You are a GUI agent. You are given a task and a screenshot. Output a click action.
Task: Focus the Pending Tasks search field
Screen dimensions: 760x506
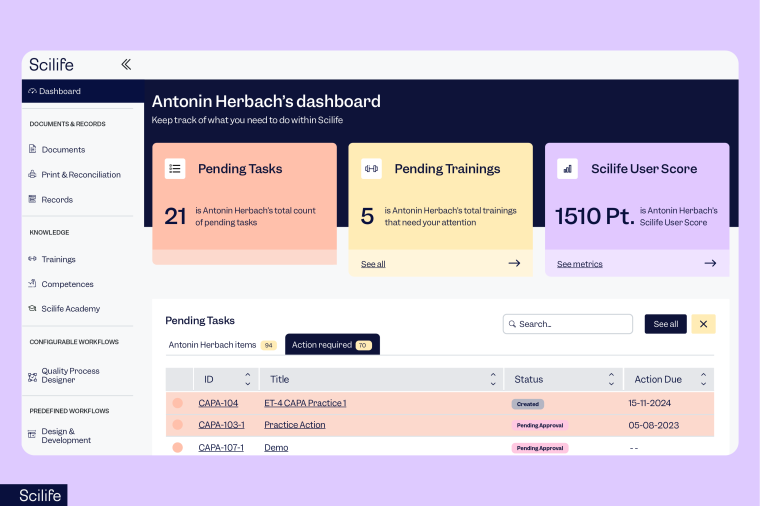pyautogui.click(x=568, y=324)
